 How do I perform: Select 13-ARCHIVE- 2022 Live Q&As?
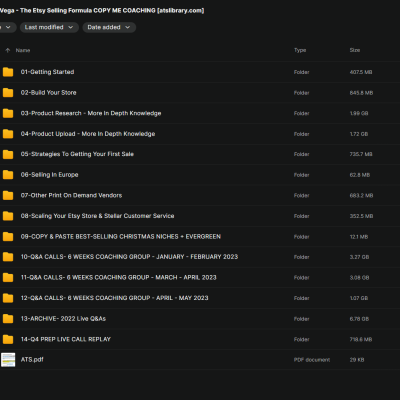click(x=63, y=319)
